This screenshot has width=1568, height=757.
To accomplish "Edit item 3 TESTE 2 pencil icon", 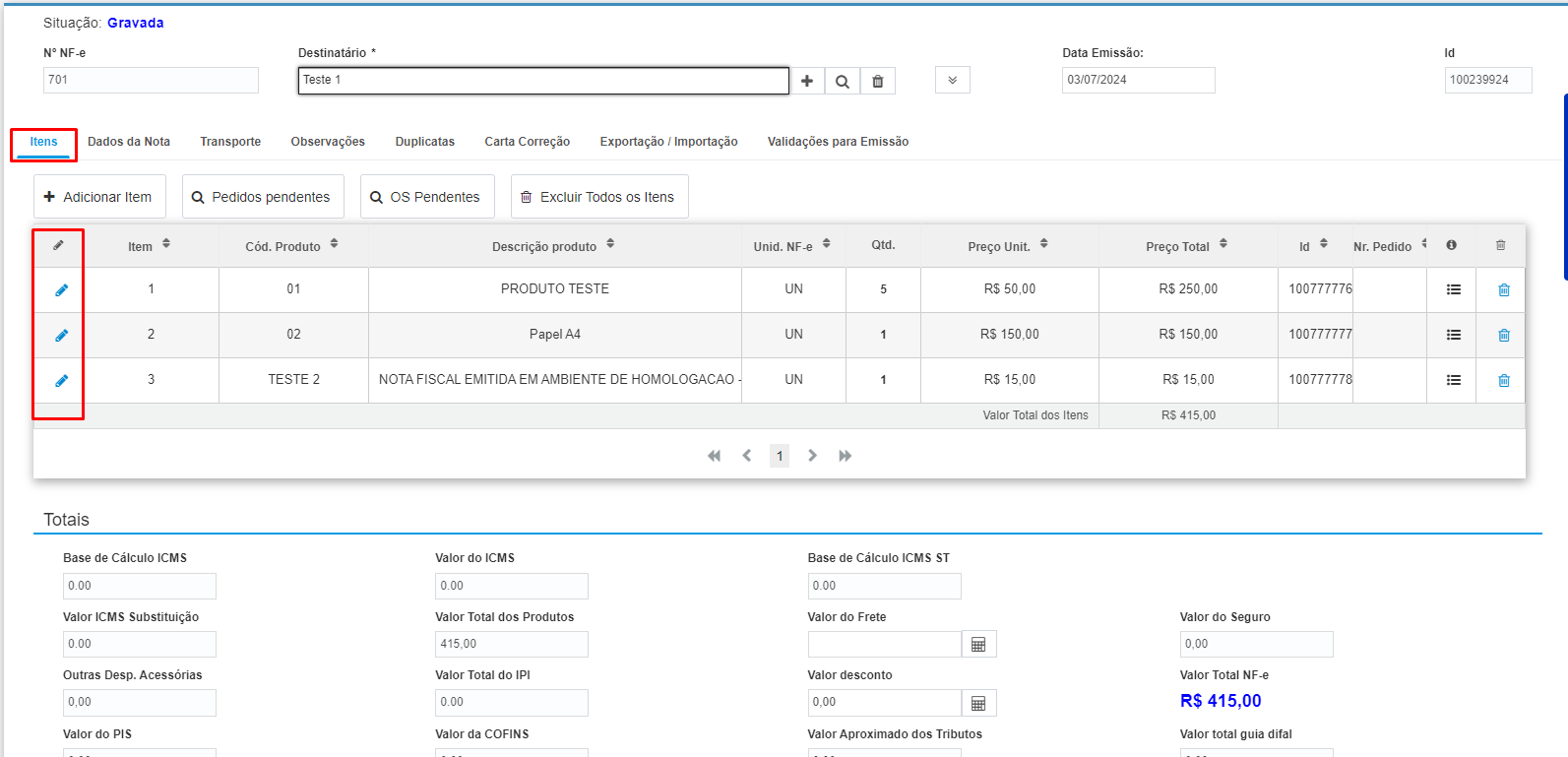I will point(61,380).
